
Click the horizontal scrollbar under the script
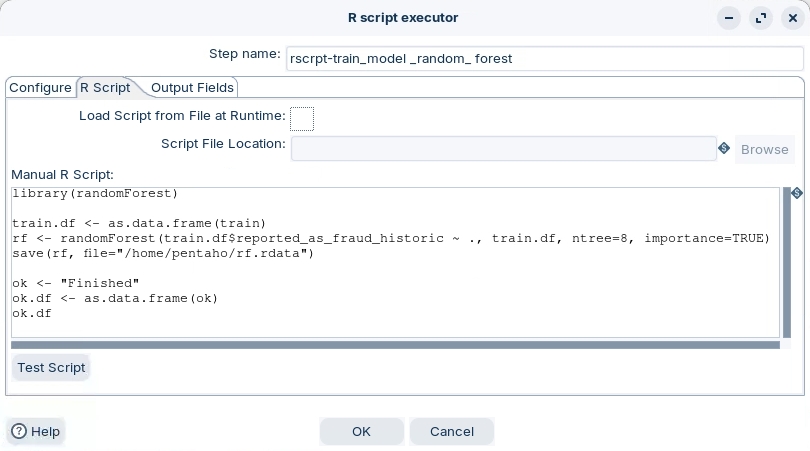pos(395,345)
